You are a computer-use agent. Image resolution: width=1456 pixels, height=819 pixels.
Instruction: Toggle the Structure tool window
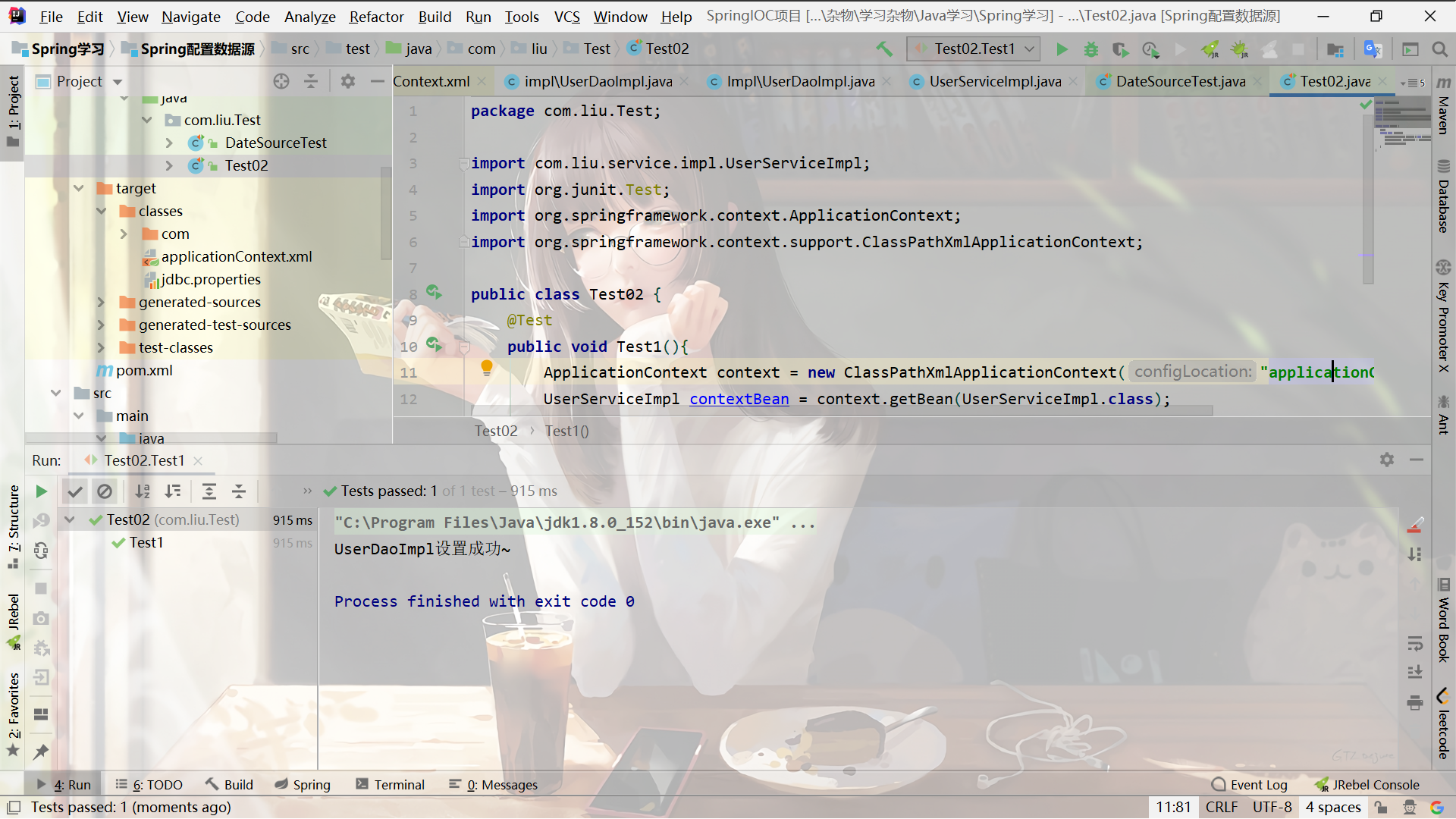[x=14, y=527]
